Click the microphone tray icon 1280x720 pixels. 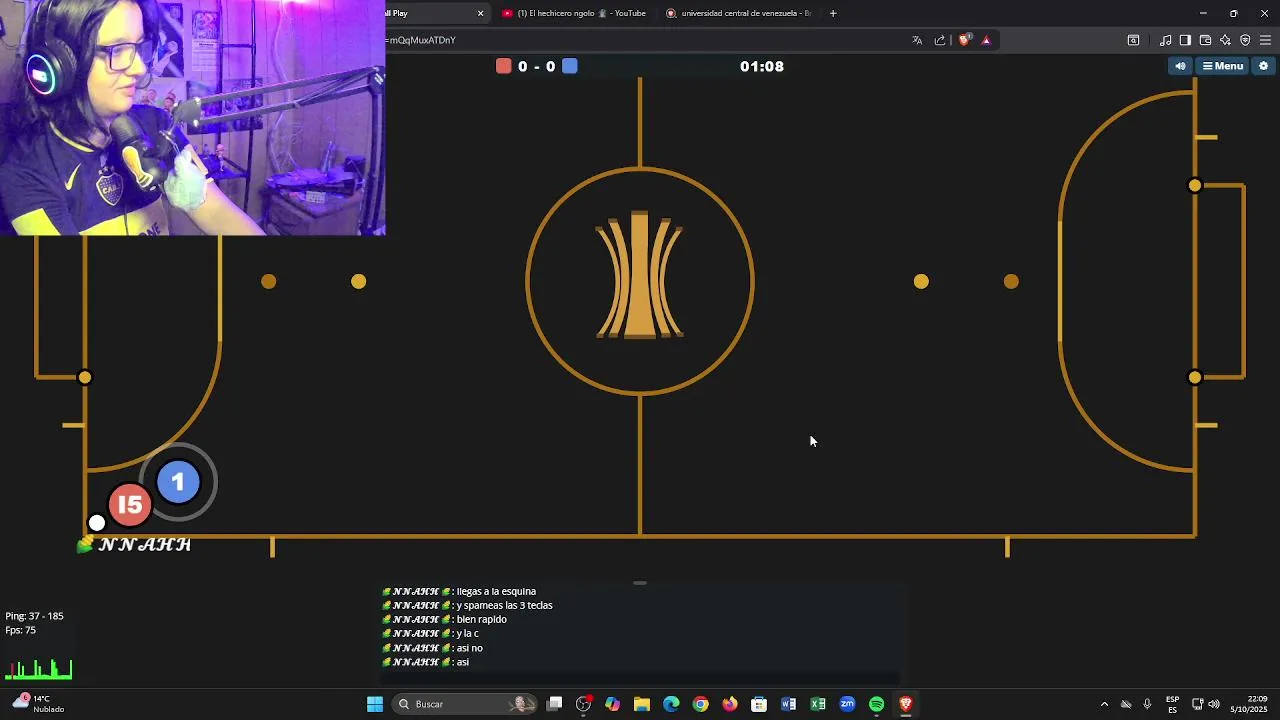point(1147,704)
